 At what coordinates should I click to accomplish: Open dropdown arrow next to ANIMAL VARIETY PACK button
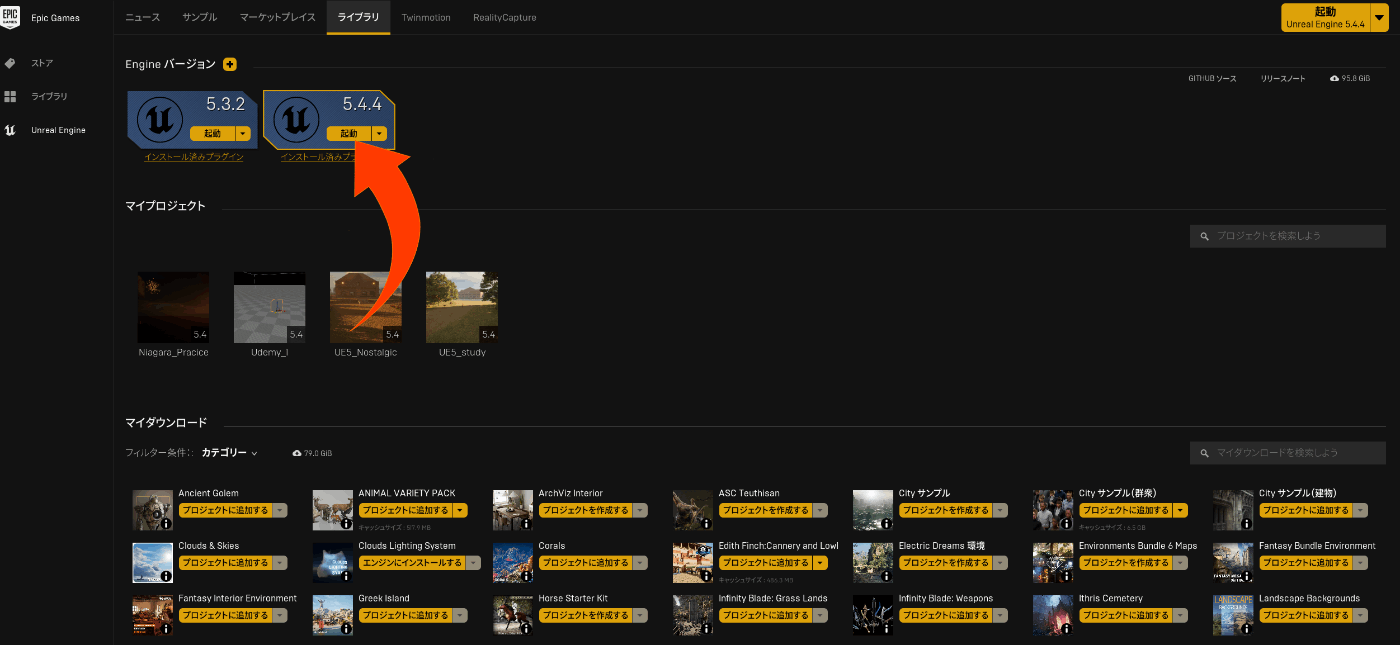click(460, 510)
